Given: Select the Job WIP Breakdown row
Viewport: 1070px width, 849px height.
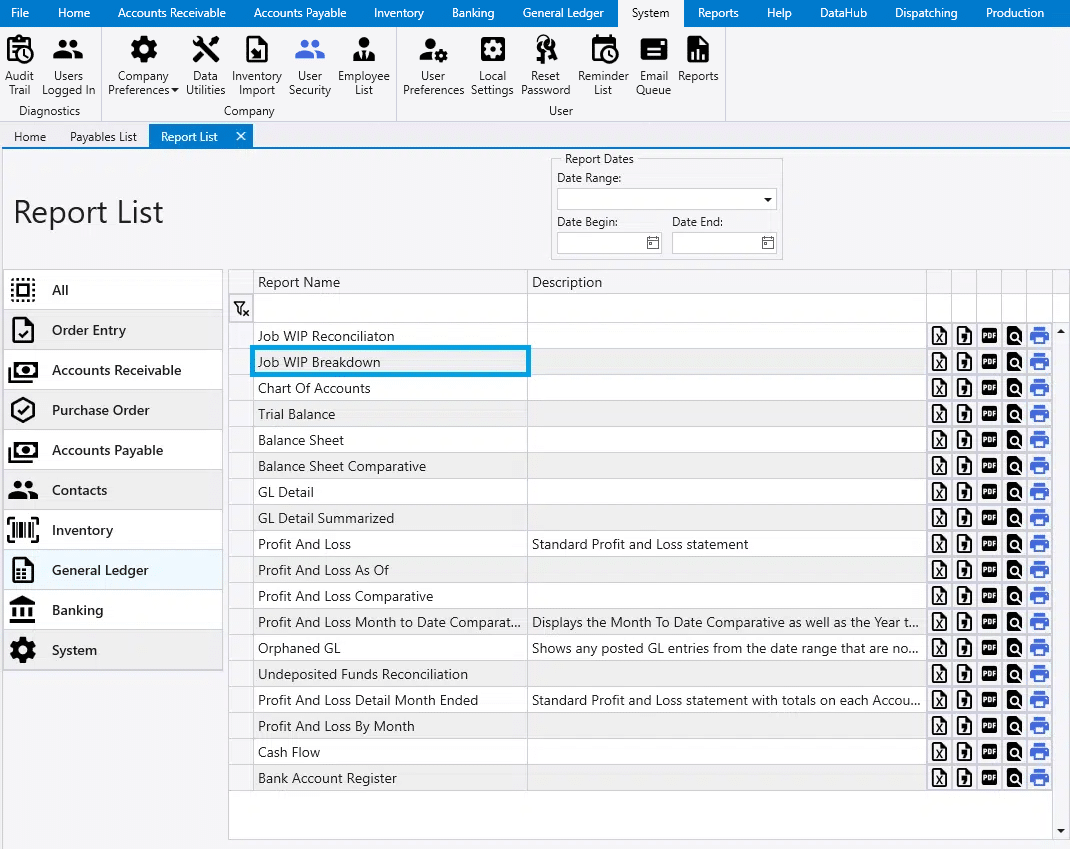Looking at the screenshot, I should point(390,362).
